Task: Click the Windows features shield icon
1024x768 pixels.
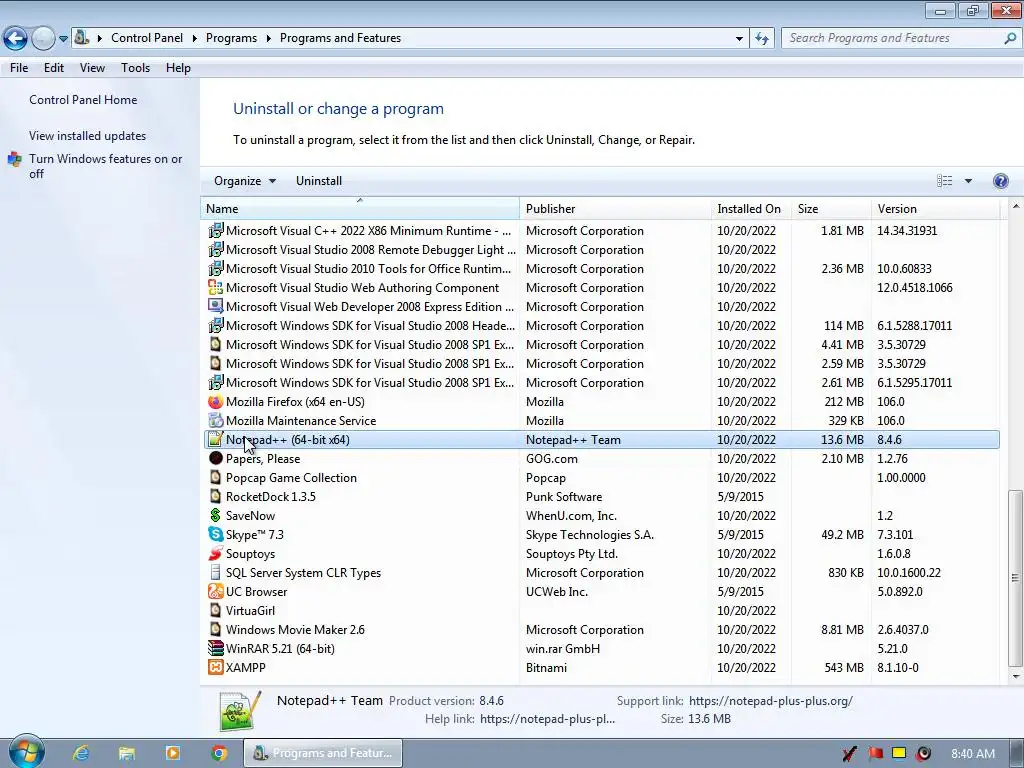Action: [14, 159]
